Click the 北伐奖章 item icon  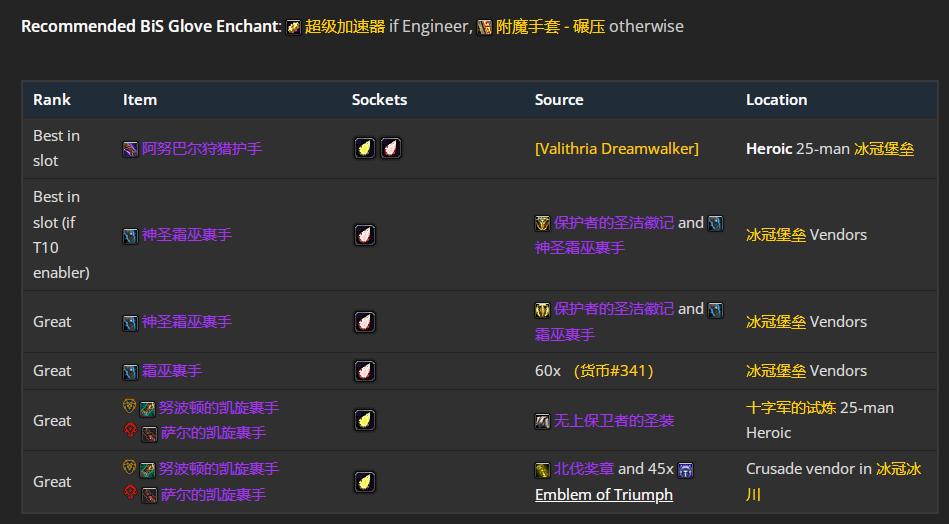[x=542, y=469]
